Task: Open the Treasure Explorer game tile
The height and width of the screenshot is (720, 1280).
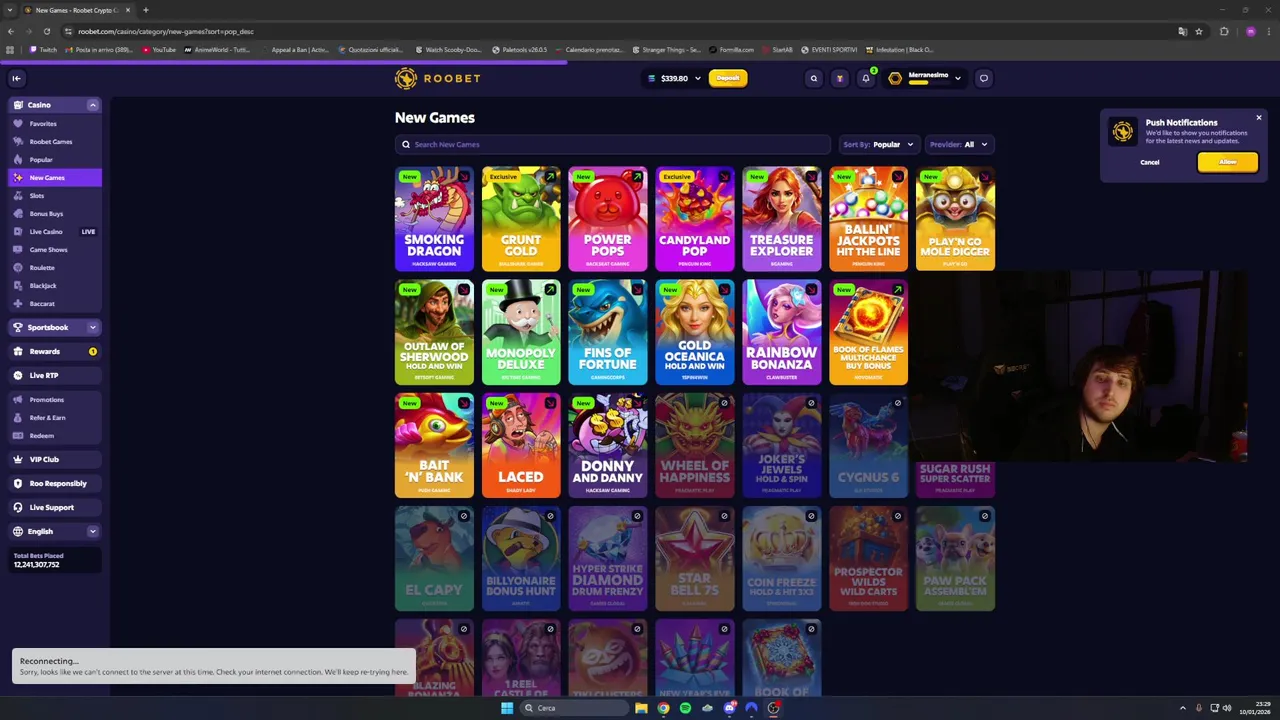Action: point(782,219)
